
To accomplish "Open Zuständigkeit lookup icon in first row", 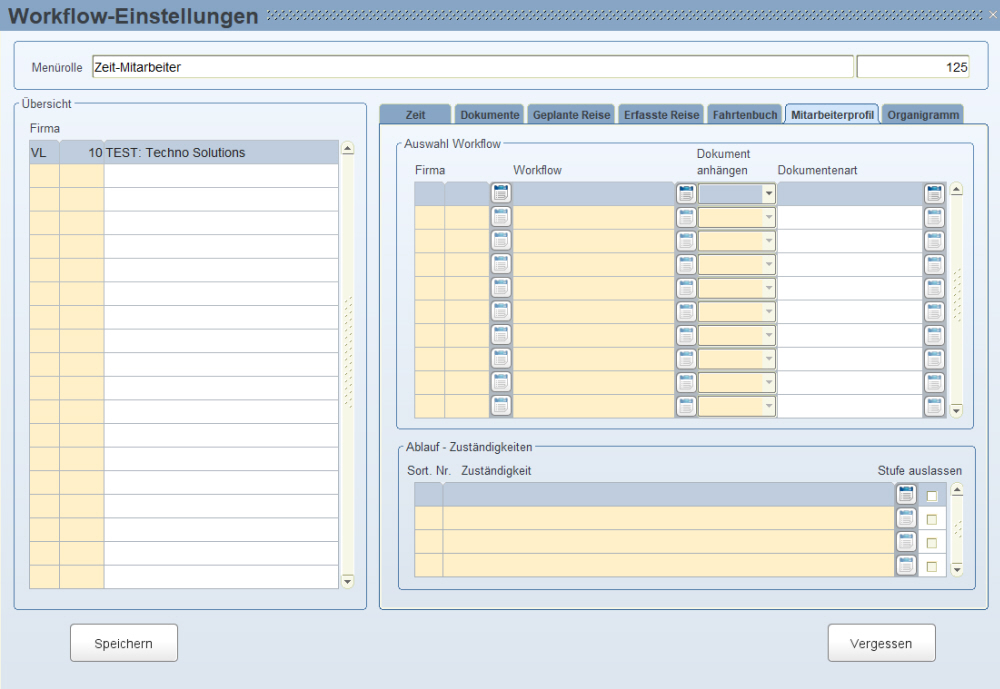I will coord(906,494).
